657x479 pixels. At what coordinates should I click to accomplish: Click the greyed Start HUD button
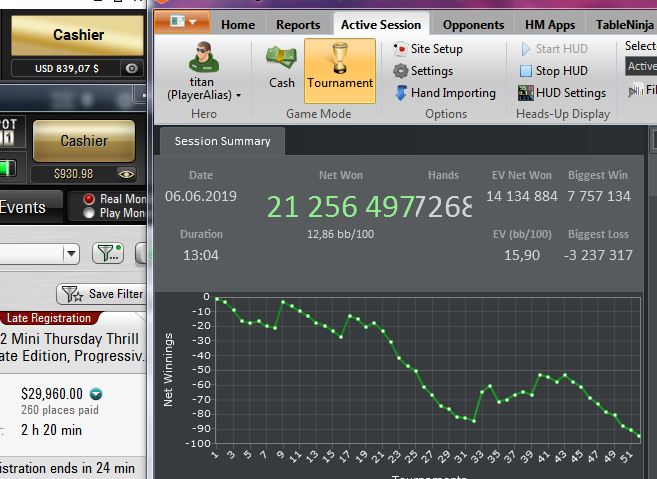pyautogui.click(x=554, y=49)
